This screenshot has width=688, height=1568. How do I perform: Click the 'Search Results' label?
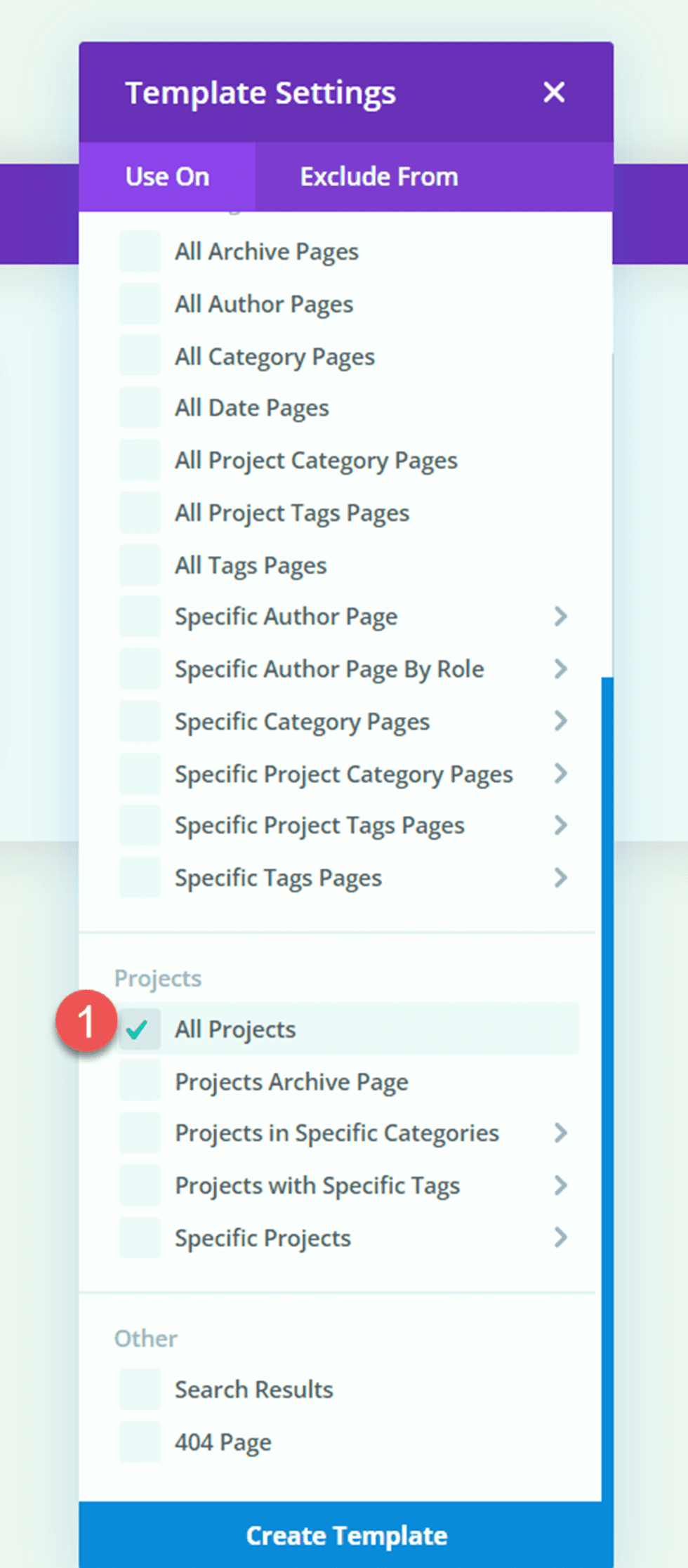click(x=254, y=1390)
